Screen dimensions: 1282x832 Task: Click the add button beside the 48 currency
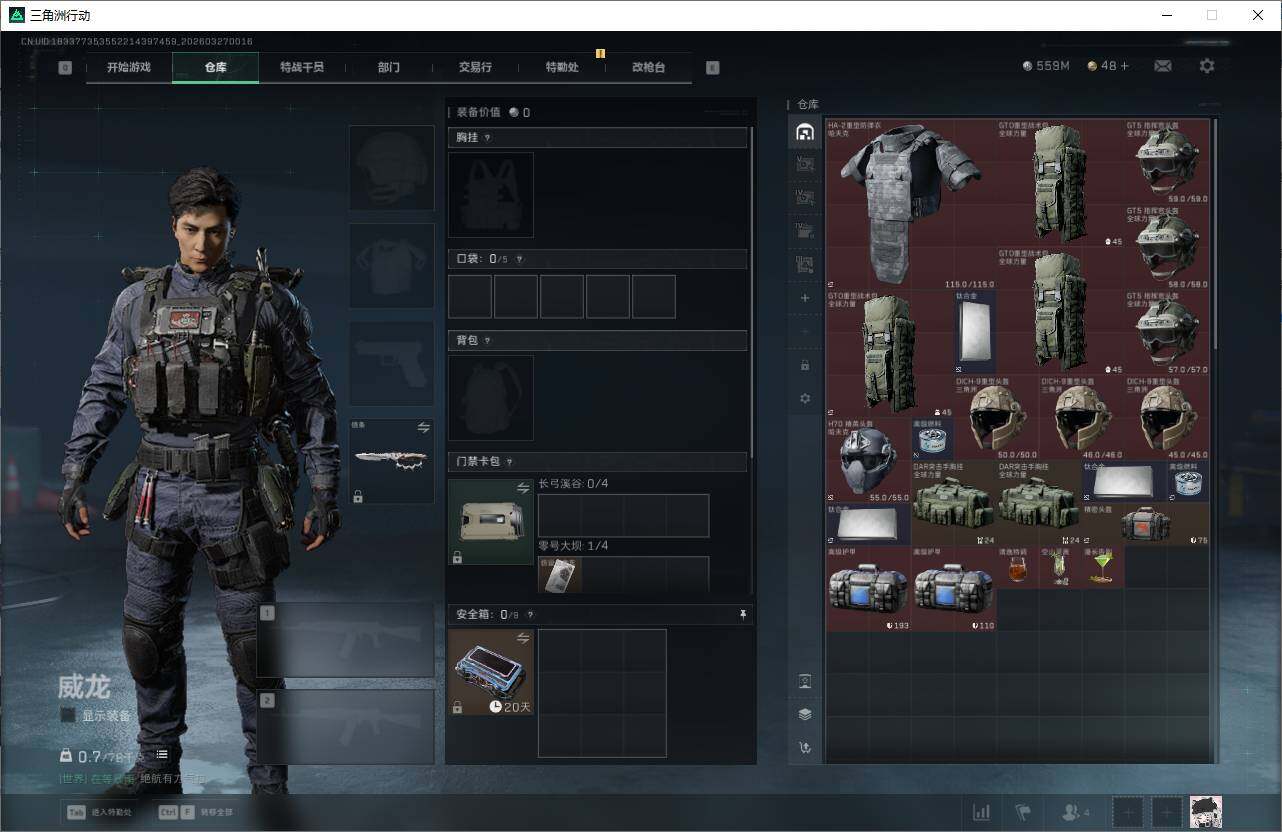click(x=1124, y=66)
